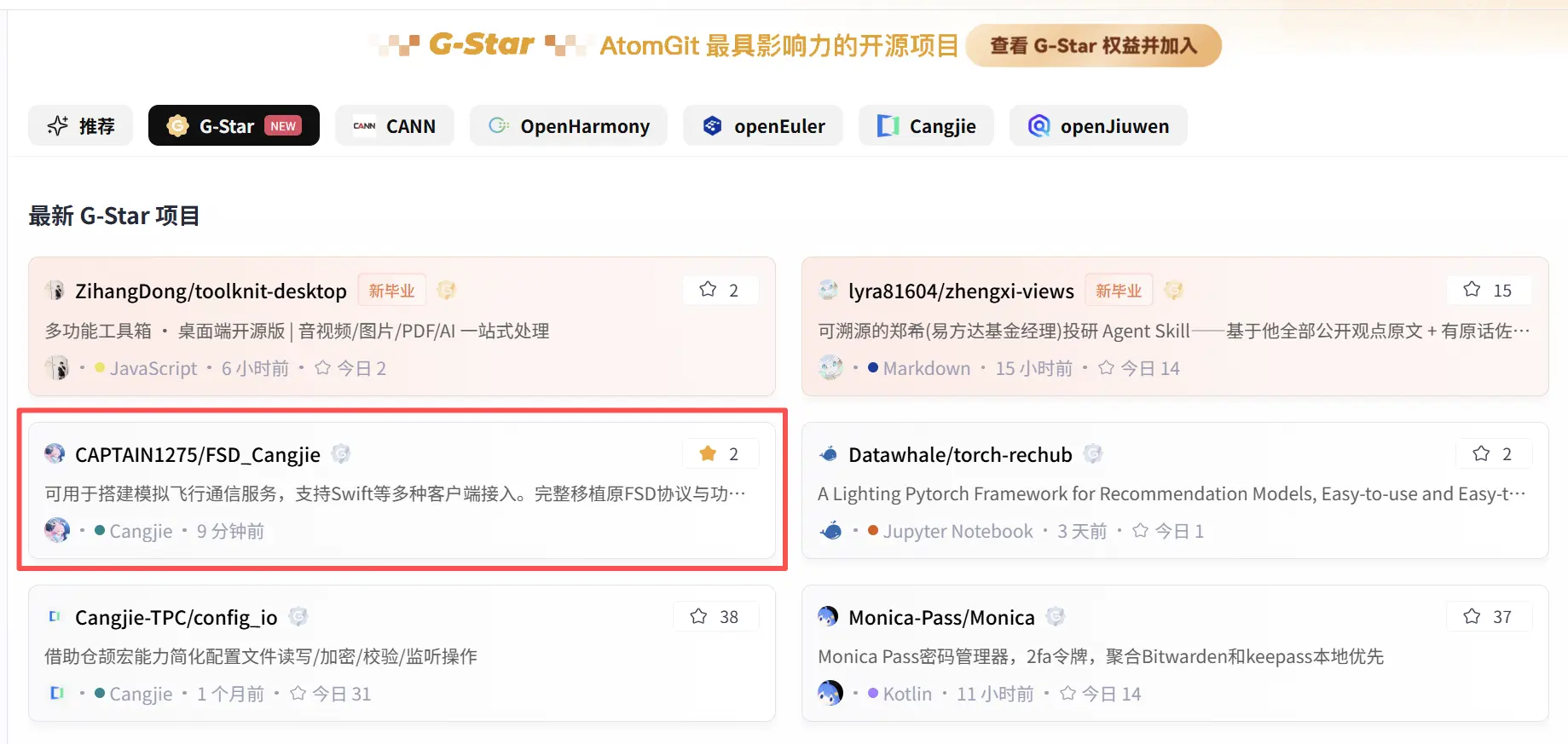
Task: Click ZihangDong avatar beside toolknit-desktop title
Action: click(x=55, y=291)
